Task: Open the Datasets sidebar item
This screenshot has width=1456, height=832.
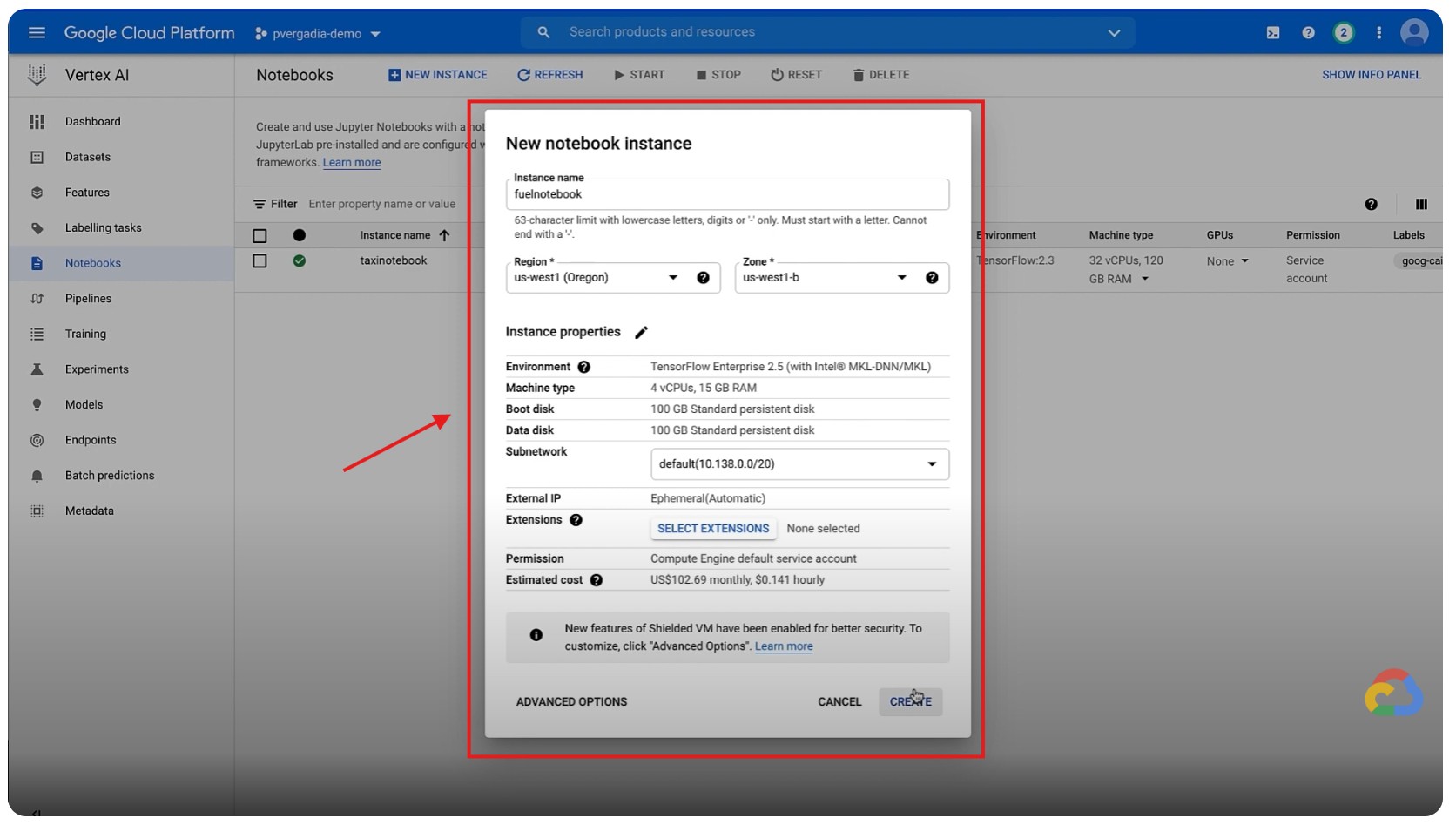Action: click(88, 158)
